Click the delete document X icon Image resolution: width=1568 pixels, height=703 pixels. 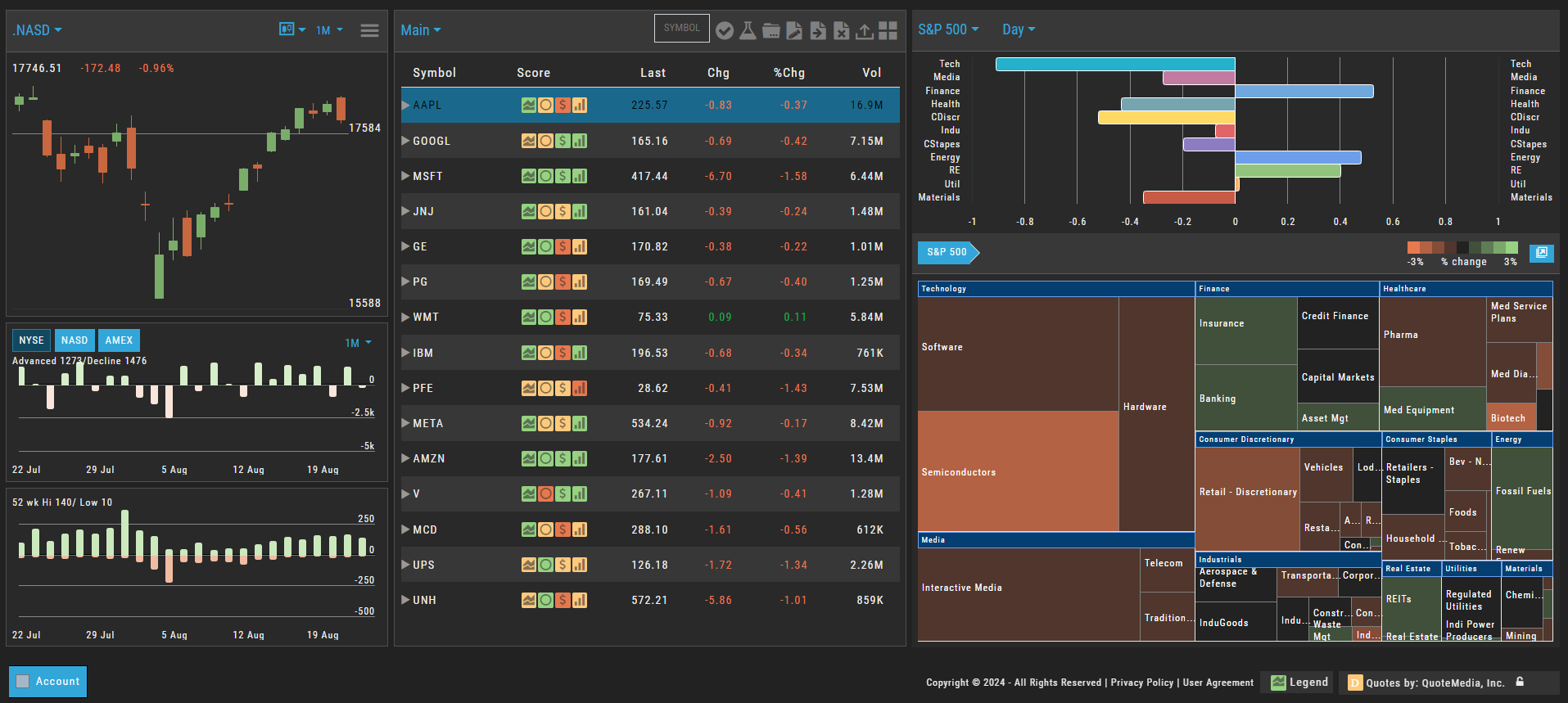[841, 30]
